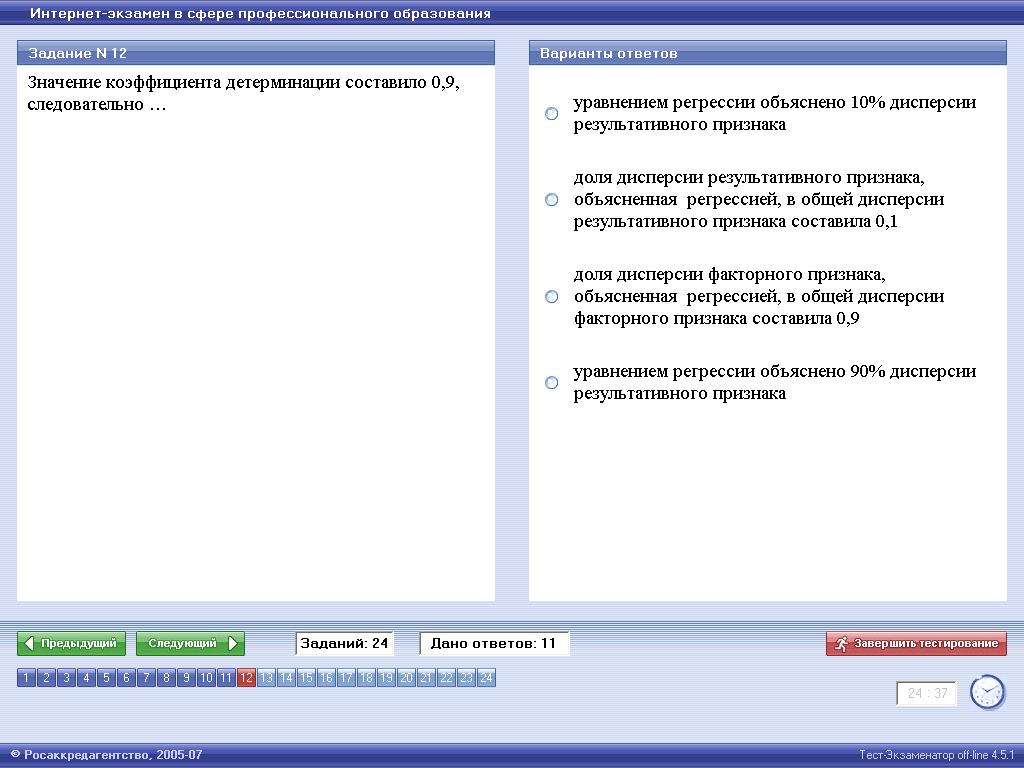1024x768 pixels.
Task: Jump to question 21
Action: (x=426, y=678)
